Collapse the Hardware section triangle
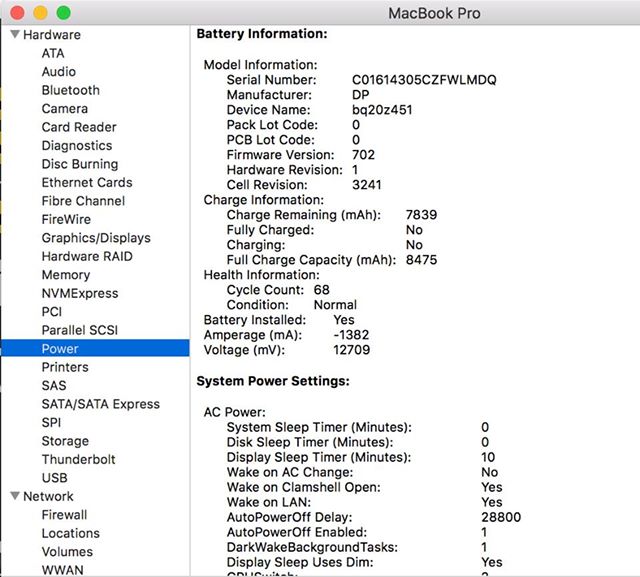The width and height of the screenshot is (640, 577). 15,34
